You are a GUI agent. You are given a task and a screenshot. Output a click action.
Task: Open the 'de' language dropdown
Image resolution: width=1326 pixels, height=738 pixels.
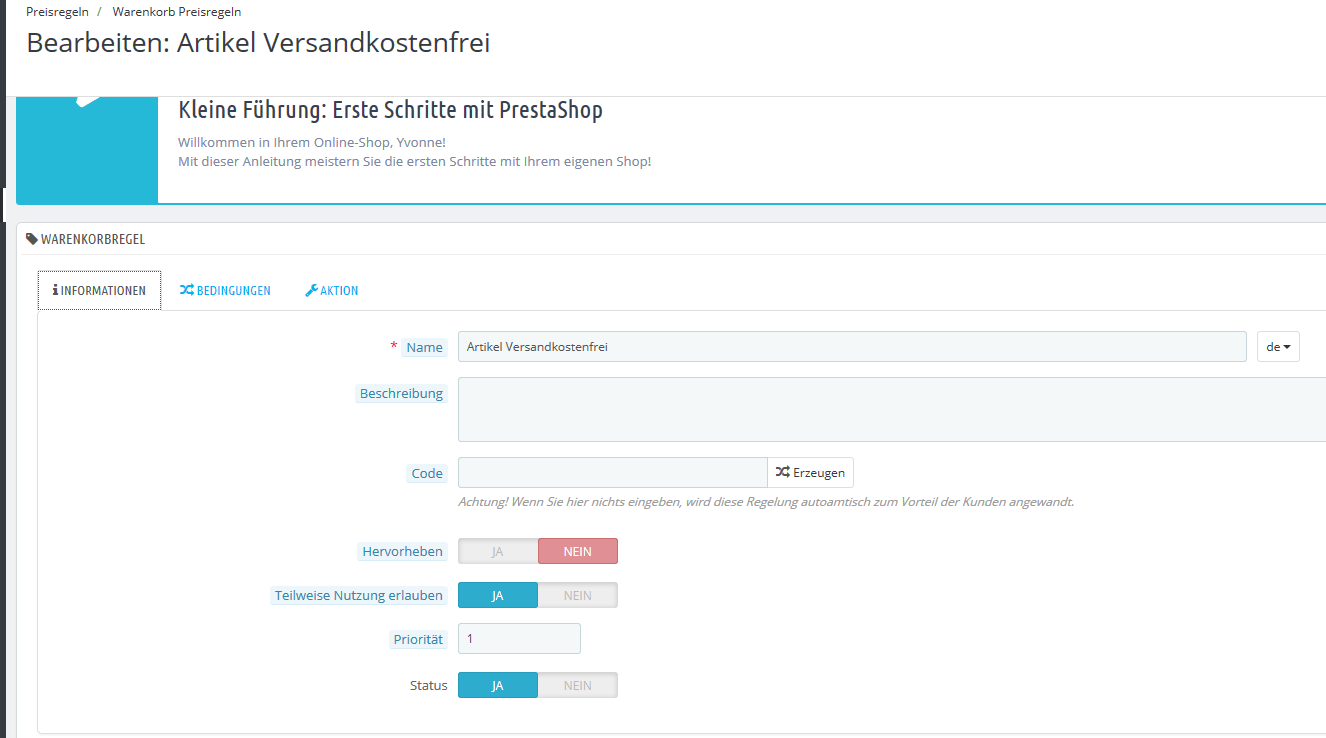[x=1278, y=347]
